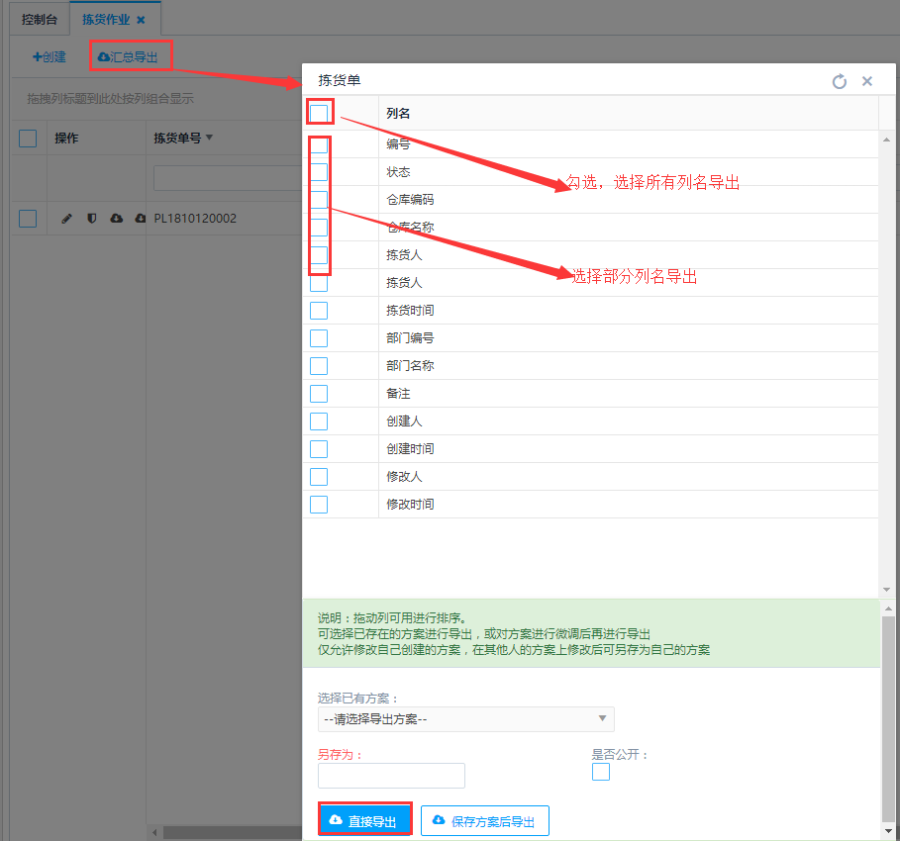Click the first cloud download icon in row
The width and height of the screenshot is (900, 841).
click(x=116, y=218)
